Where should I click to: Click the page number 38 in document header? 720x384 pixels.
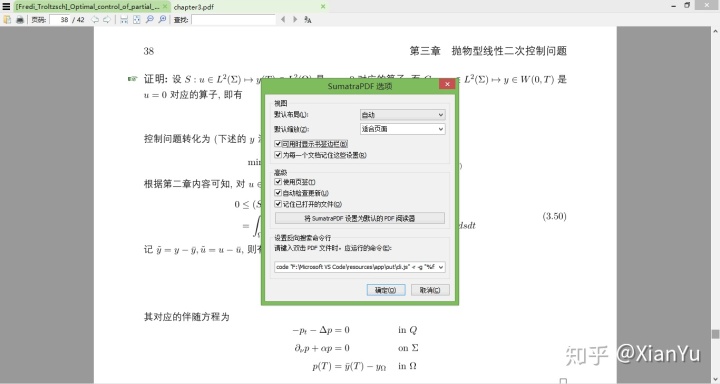coord(149,51)
